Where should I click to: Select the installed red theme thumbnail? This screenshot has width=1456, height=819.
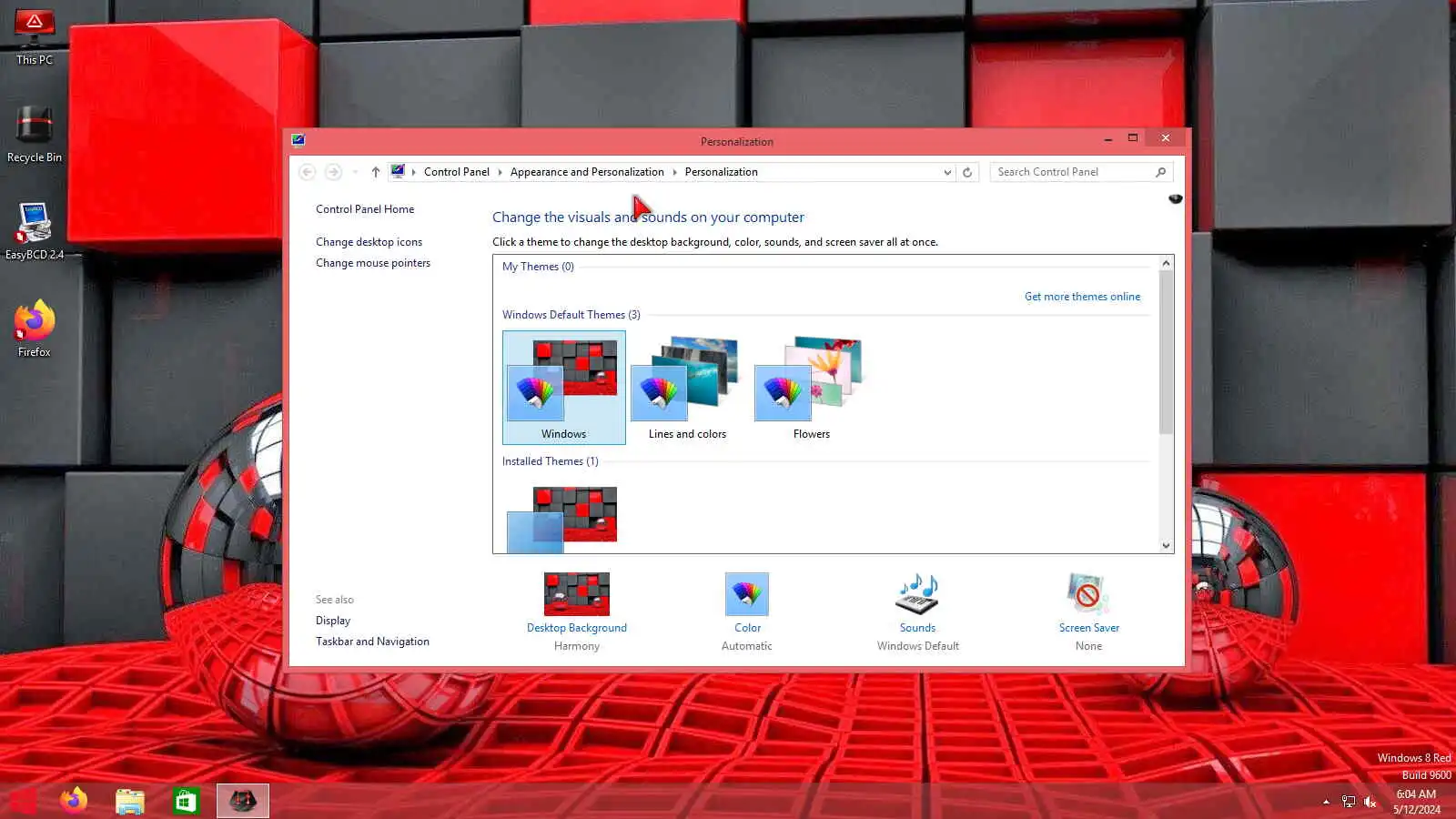point(562,519)
